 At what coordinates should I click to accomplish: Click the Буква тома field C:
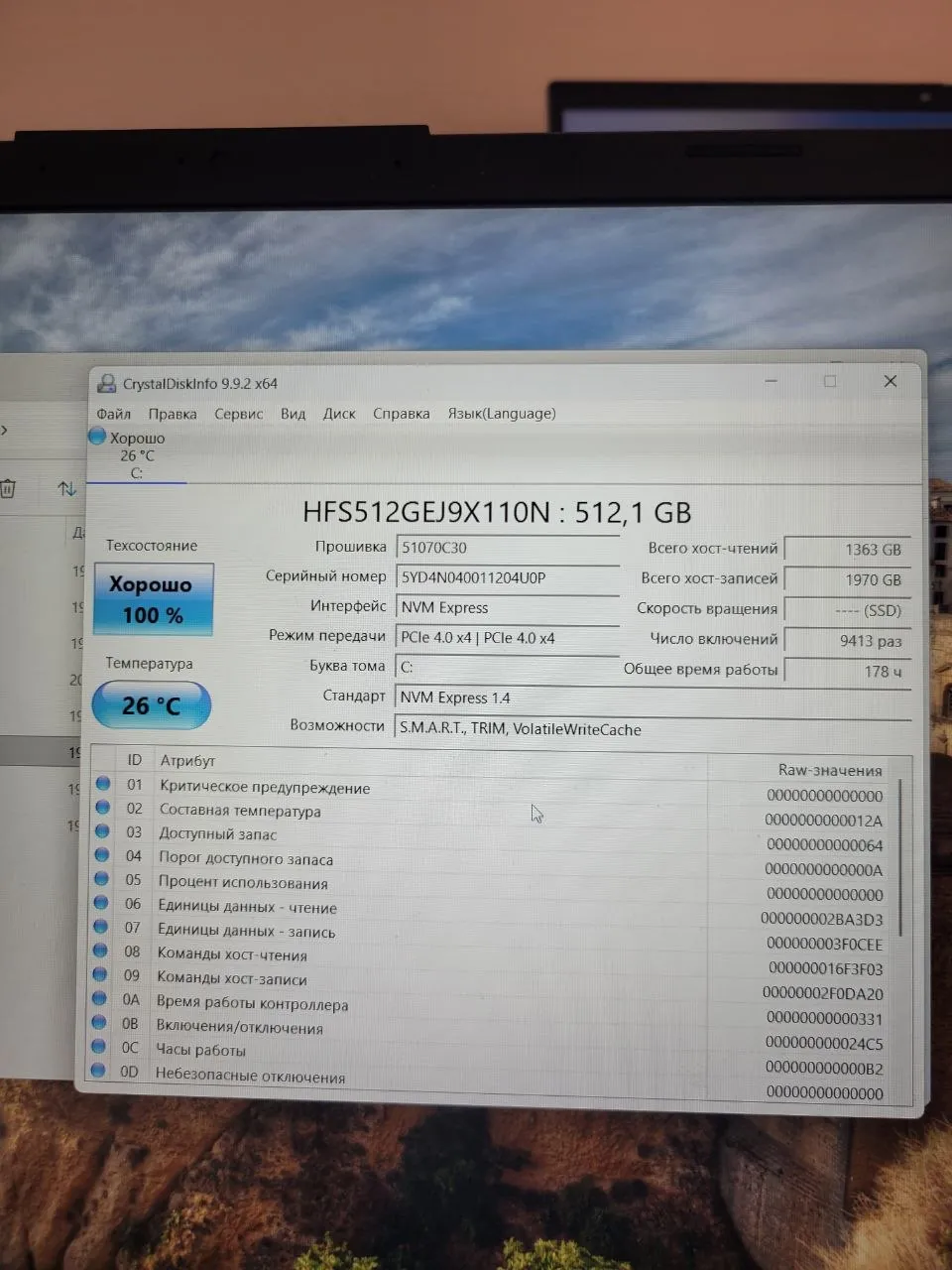click(508, 667)
